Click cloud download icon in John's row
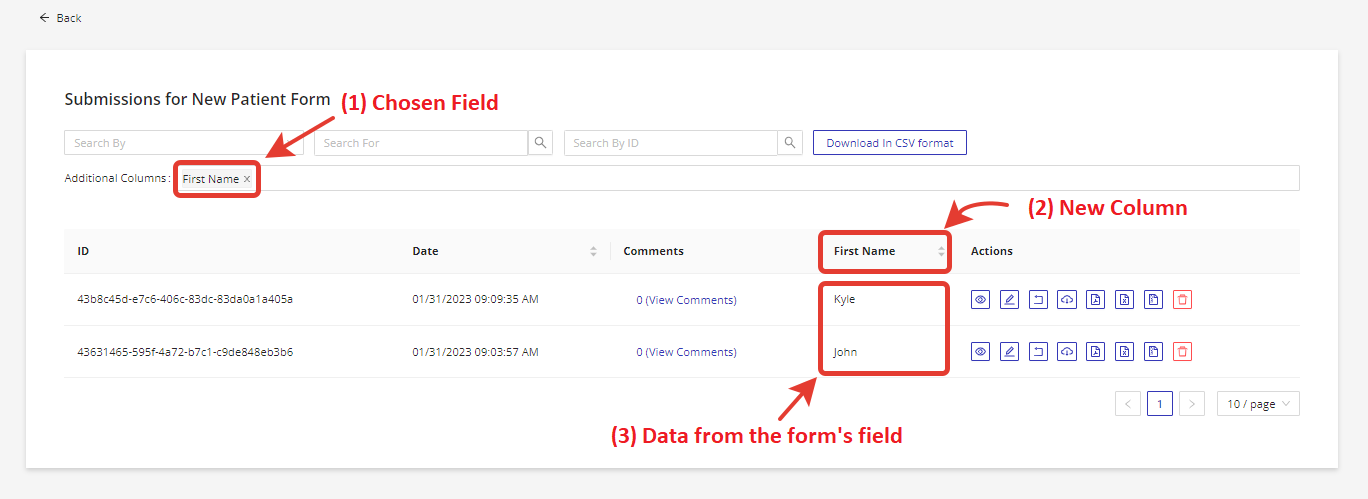This screenshot has height=499, width=1368. pyautogui.click(x=1067, y=351)
